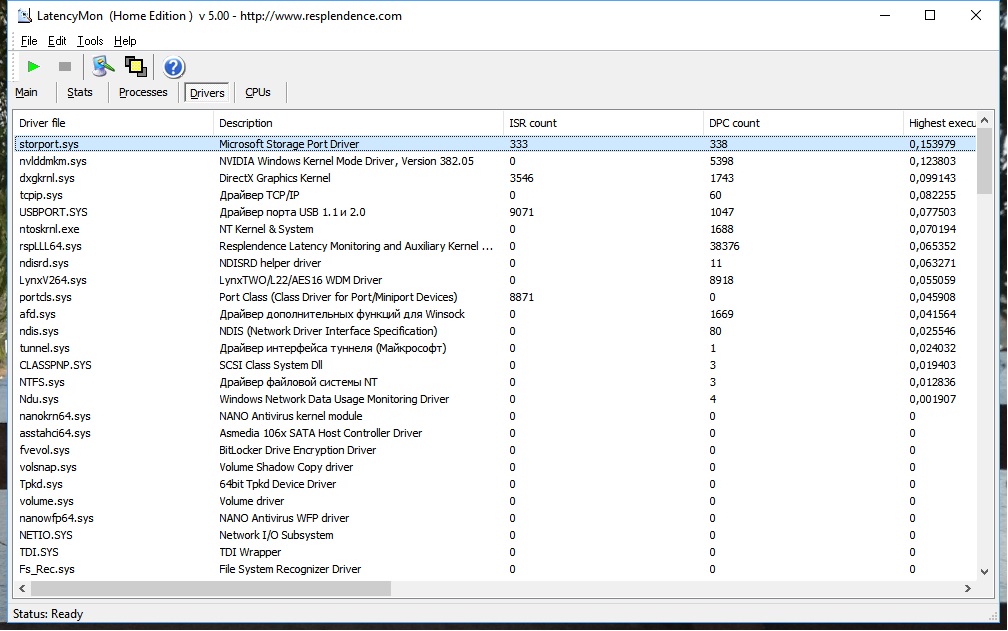1008x631 pixels.
Task: Click the gray stop monitor icon
Action: click(65, 66)
